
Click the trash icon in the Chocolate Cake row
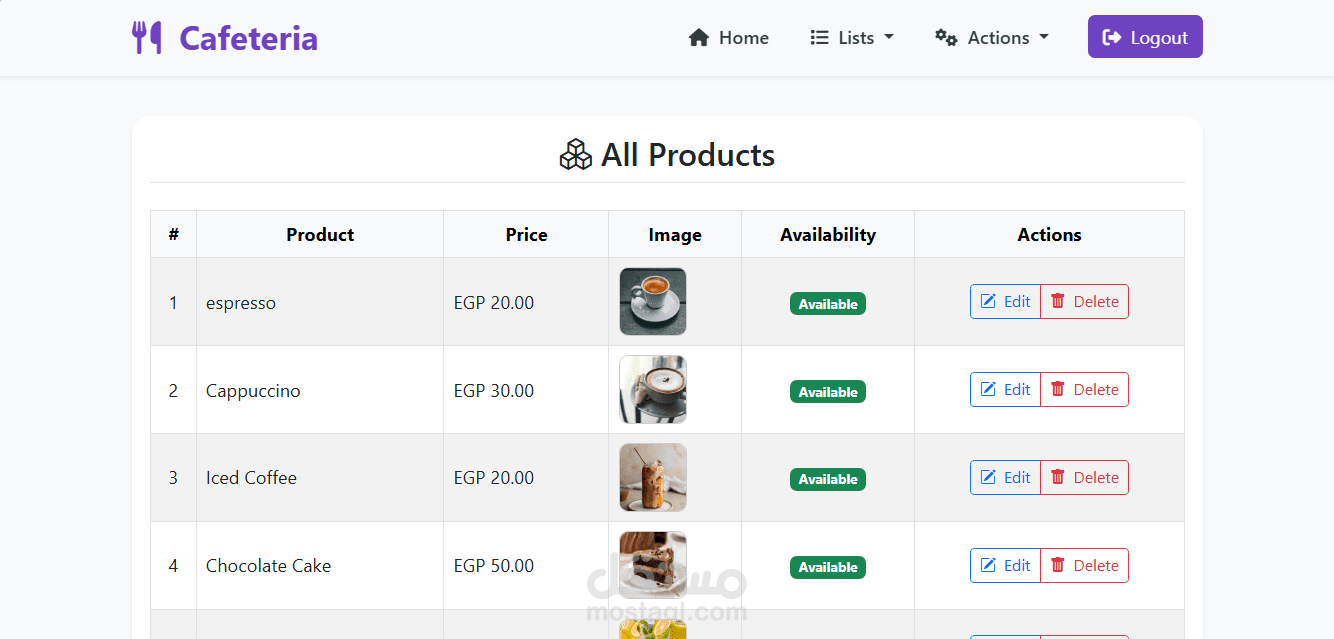(x=1058, y=566)
